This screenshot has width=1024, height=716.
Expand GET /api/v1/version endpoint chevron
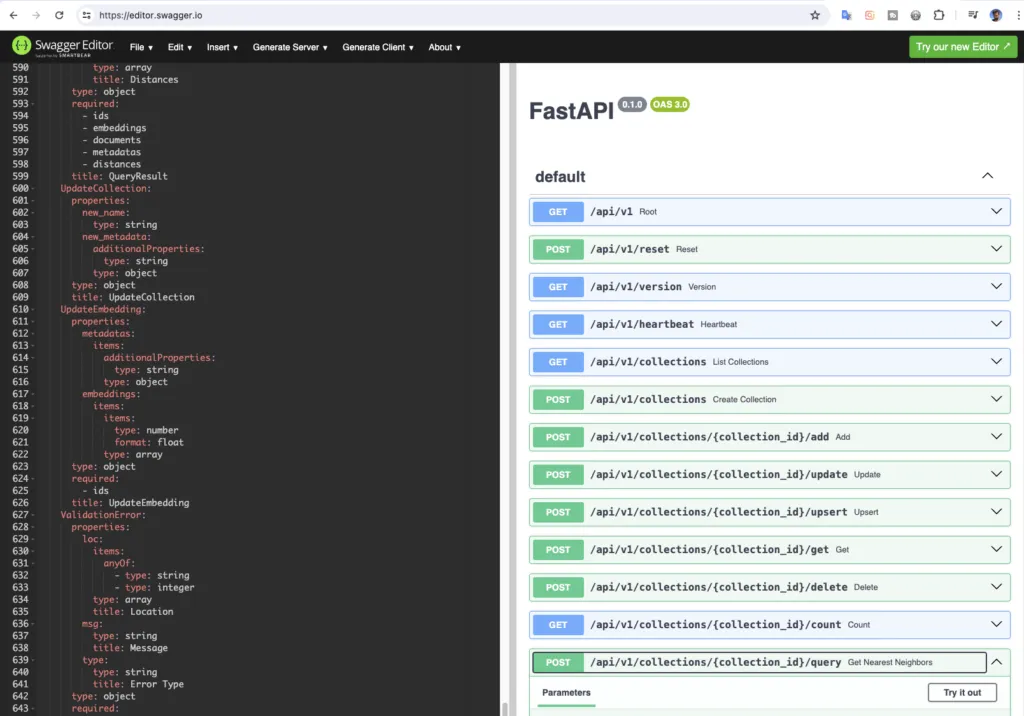(x=996, y=286)
